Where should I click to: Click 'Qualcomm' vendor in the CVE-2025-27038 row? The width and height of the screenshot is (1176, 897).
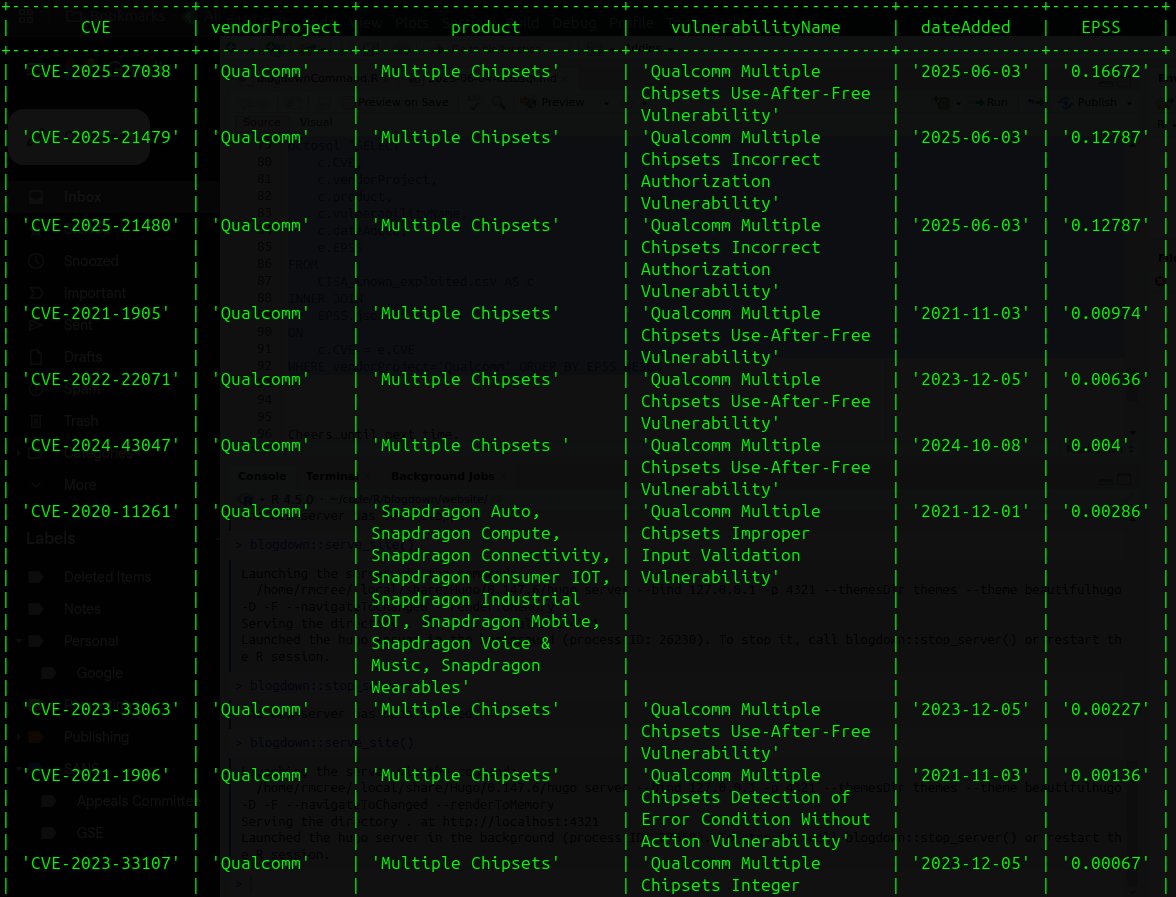pos(260,71)
